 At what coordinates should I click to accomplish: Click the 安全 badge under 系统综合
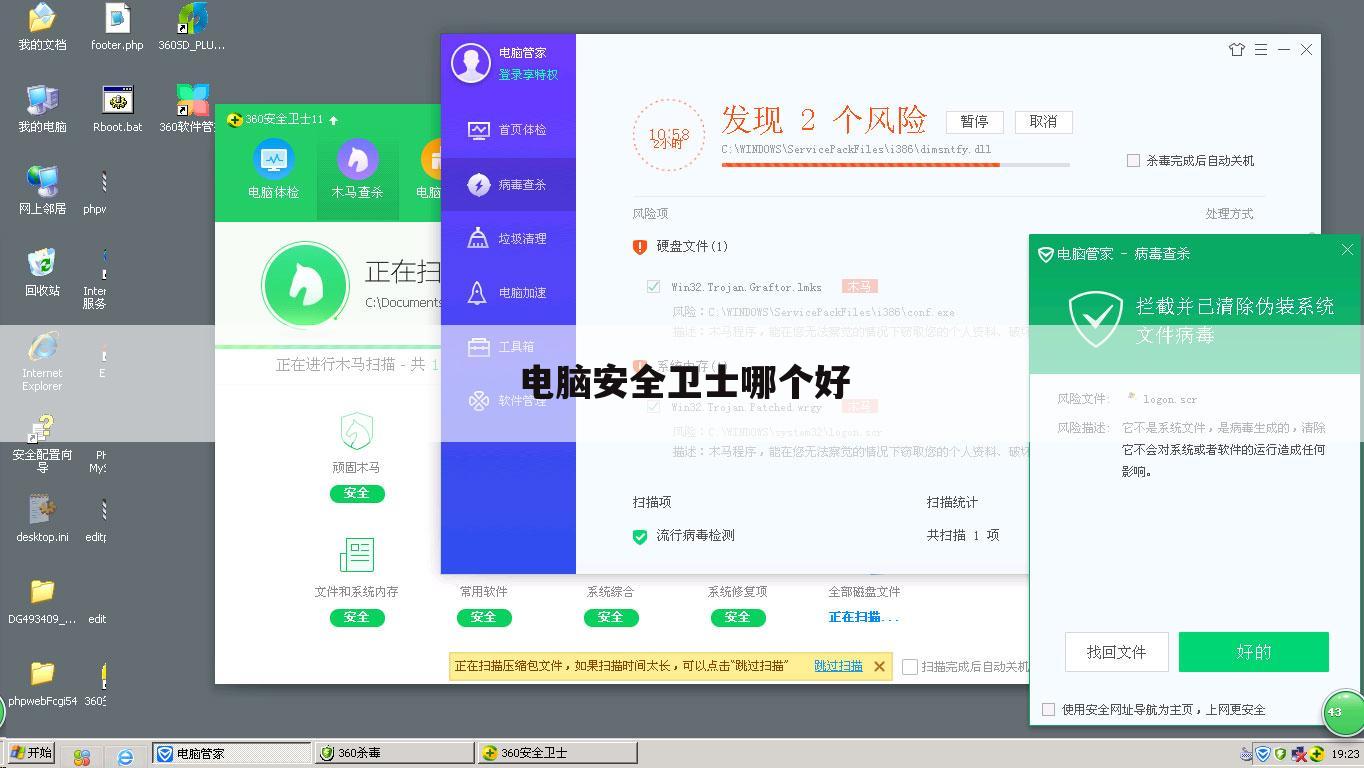point(610,617)
